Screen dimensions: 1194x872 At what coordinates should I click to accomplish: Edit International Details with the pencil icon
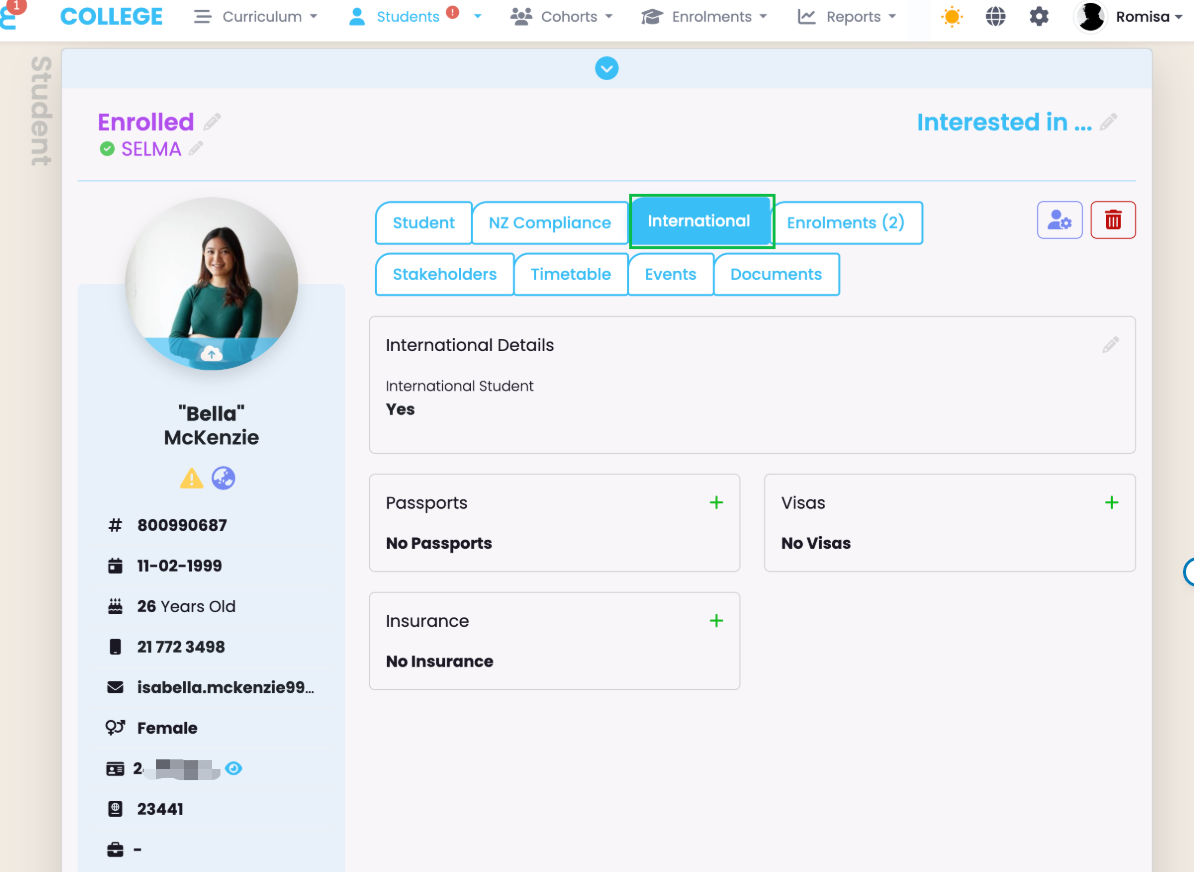click(1110, 345)
